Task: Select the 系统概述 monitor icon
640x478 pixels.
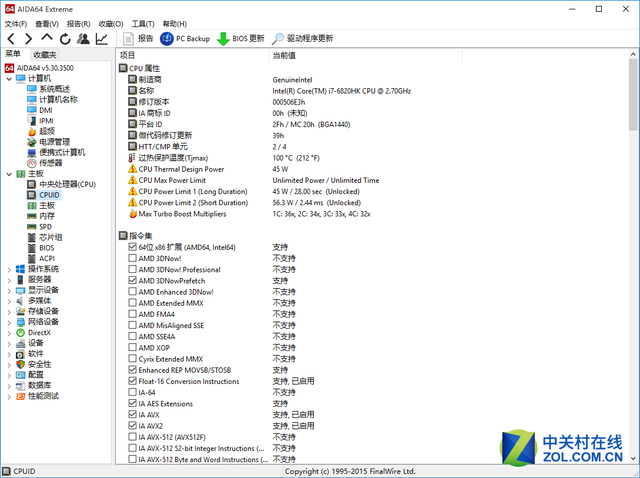Action: (32, 89)
